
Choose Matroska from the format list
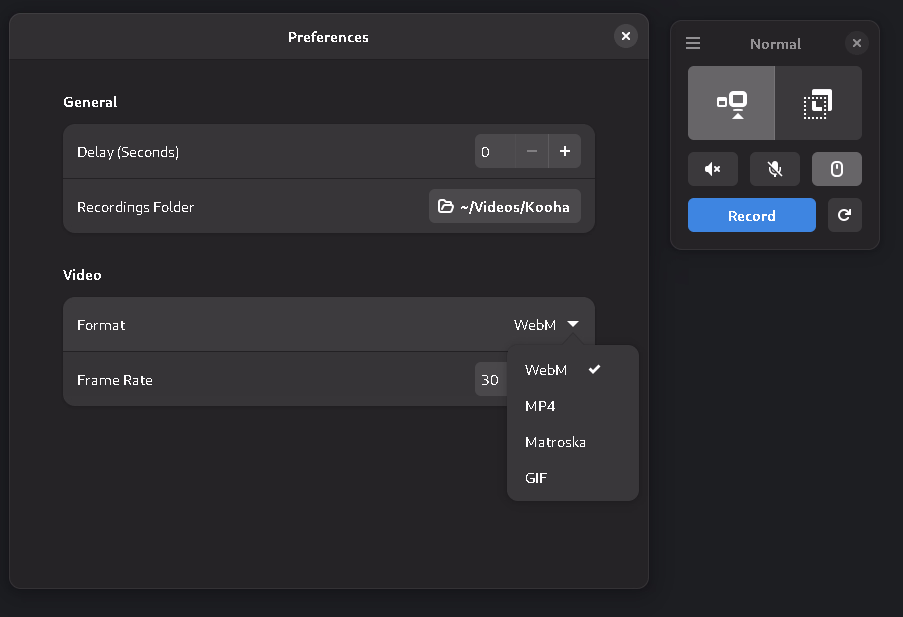click(572, 442)
